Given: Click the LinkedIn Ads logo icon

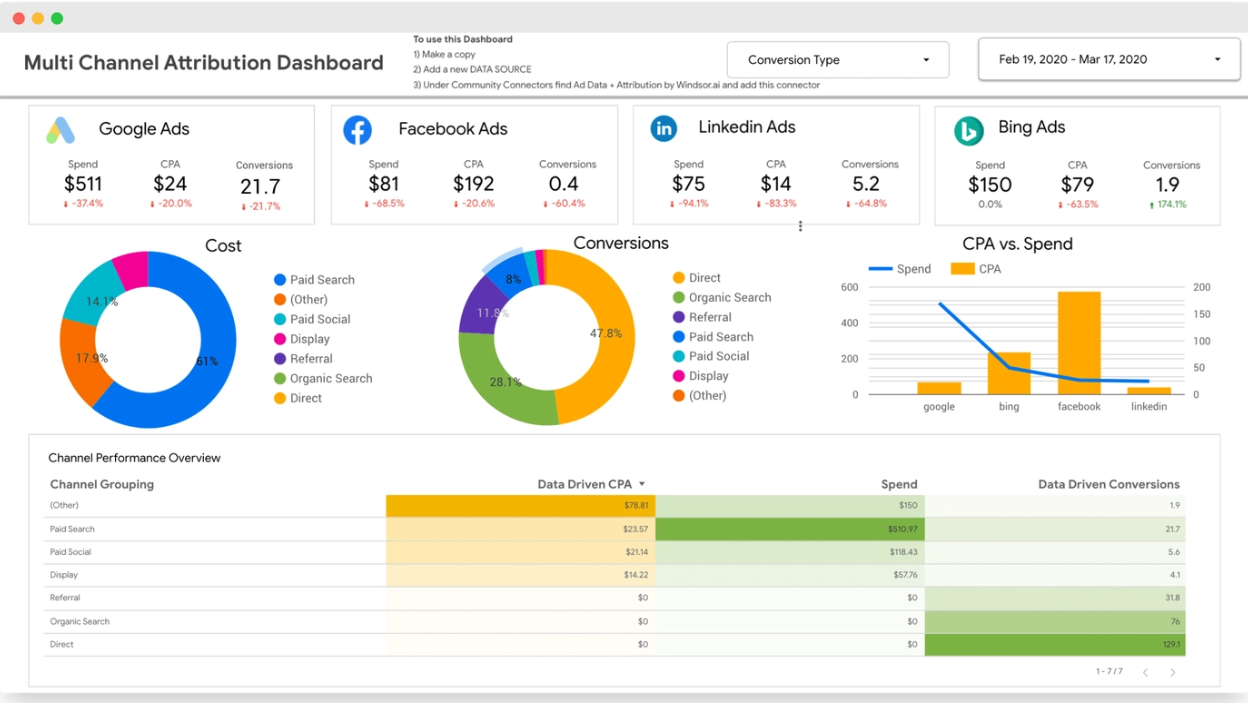Looking at the screenshot, I should tap(664, 128).
